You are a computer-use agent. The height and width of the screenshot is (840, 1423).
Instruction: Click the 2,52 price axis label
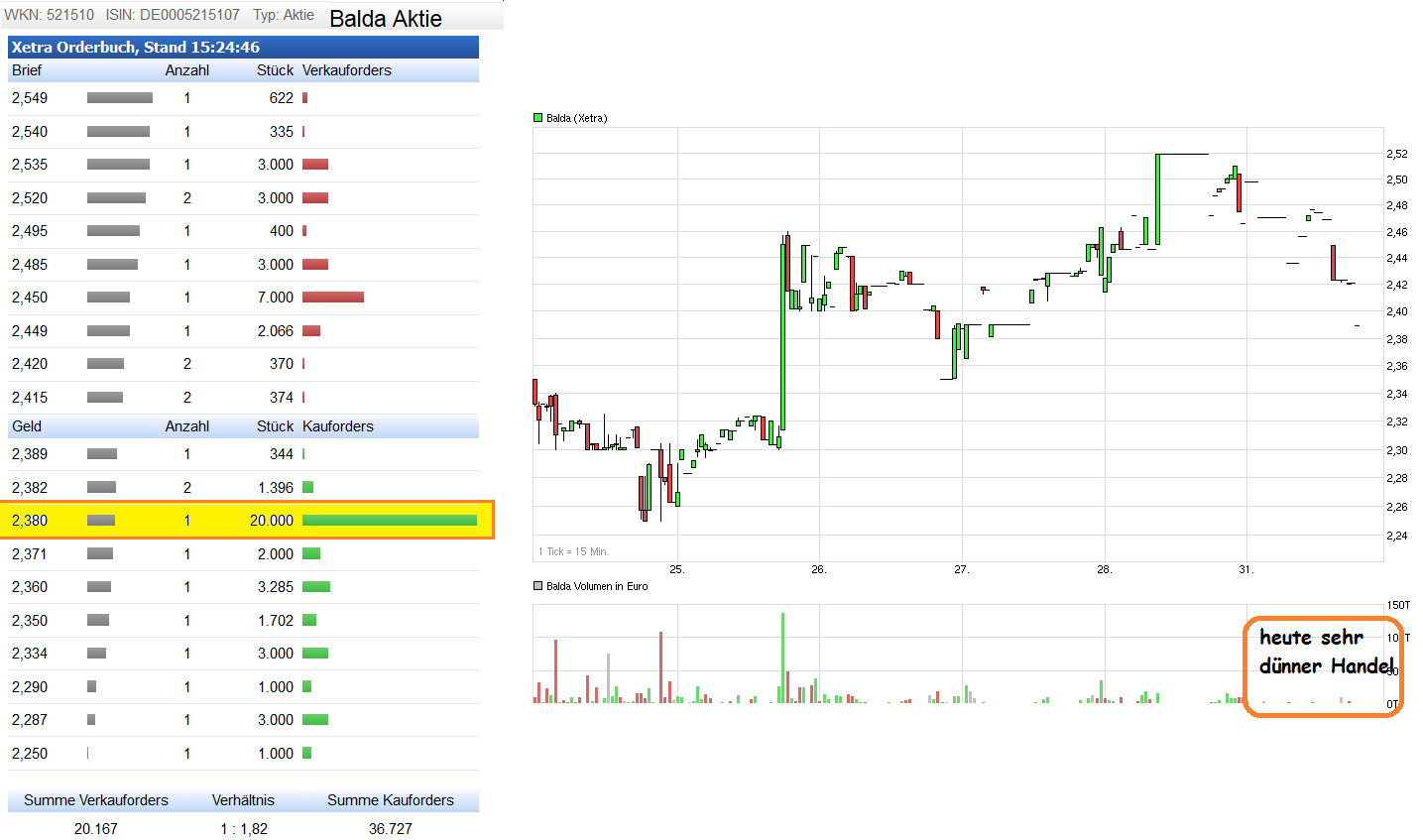point(1397,154)
